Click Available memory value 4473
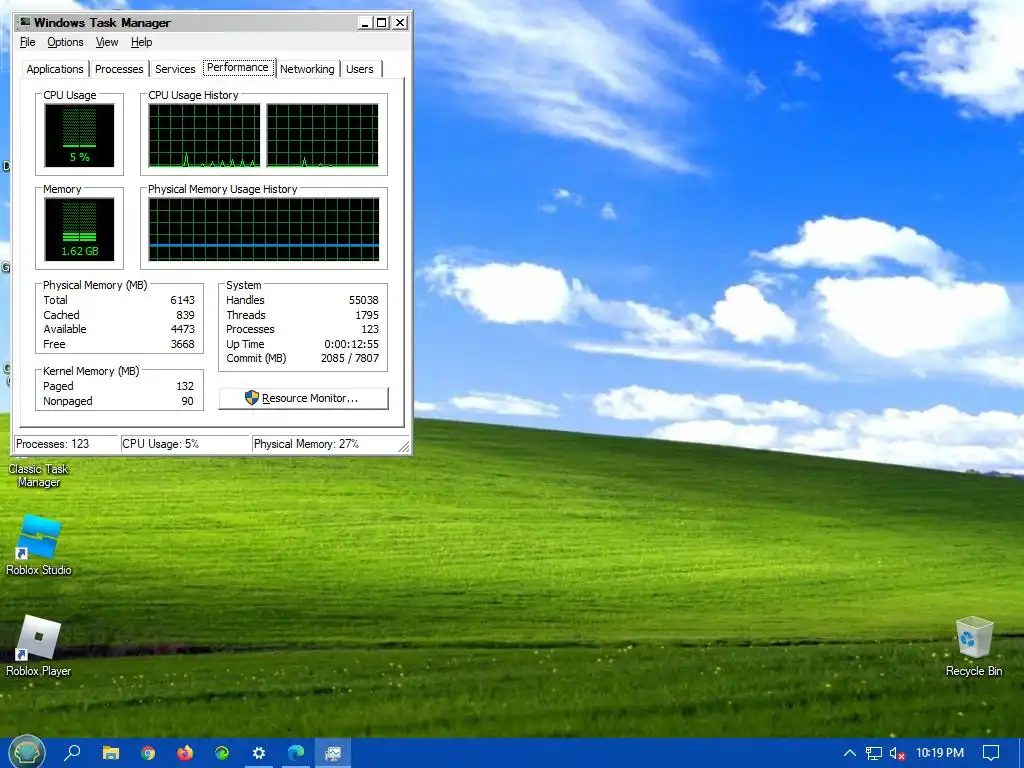Viewport: 1024px width, 768px height. (x=182, y=329)
